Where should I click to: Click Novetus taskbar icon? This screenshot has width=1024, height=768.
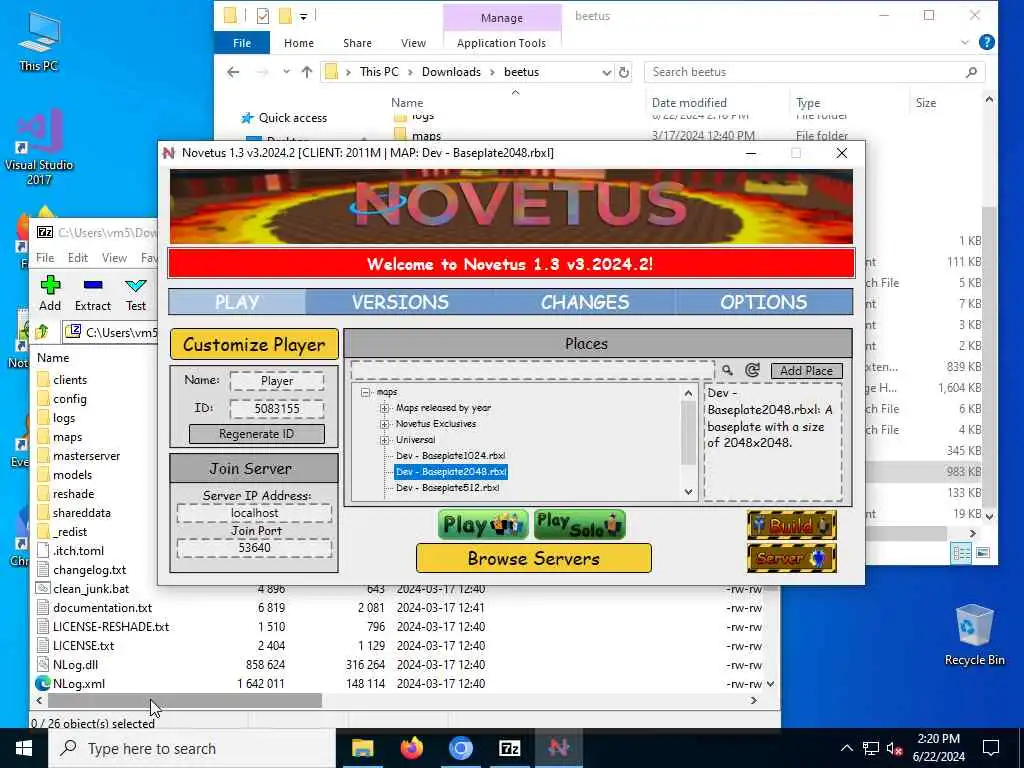[x=558, y=748]
